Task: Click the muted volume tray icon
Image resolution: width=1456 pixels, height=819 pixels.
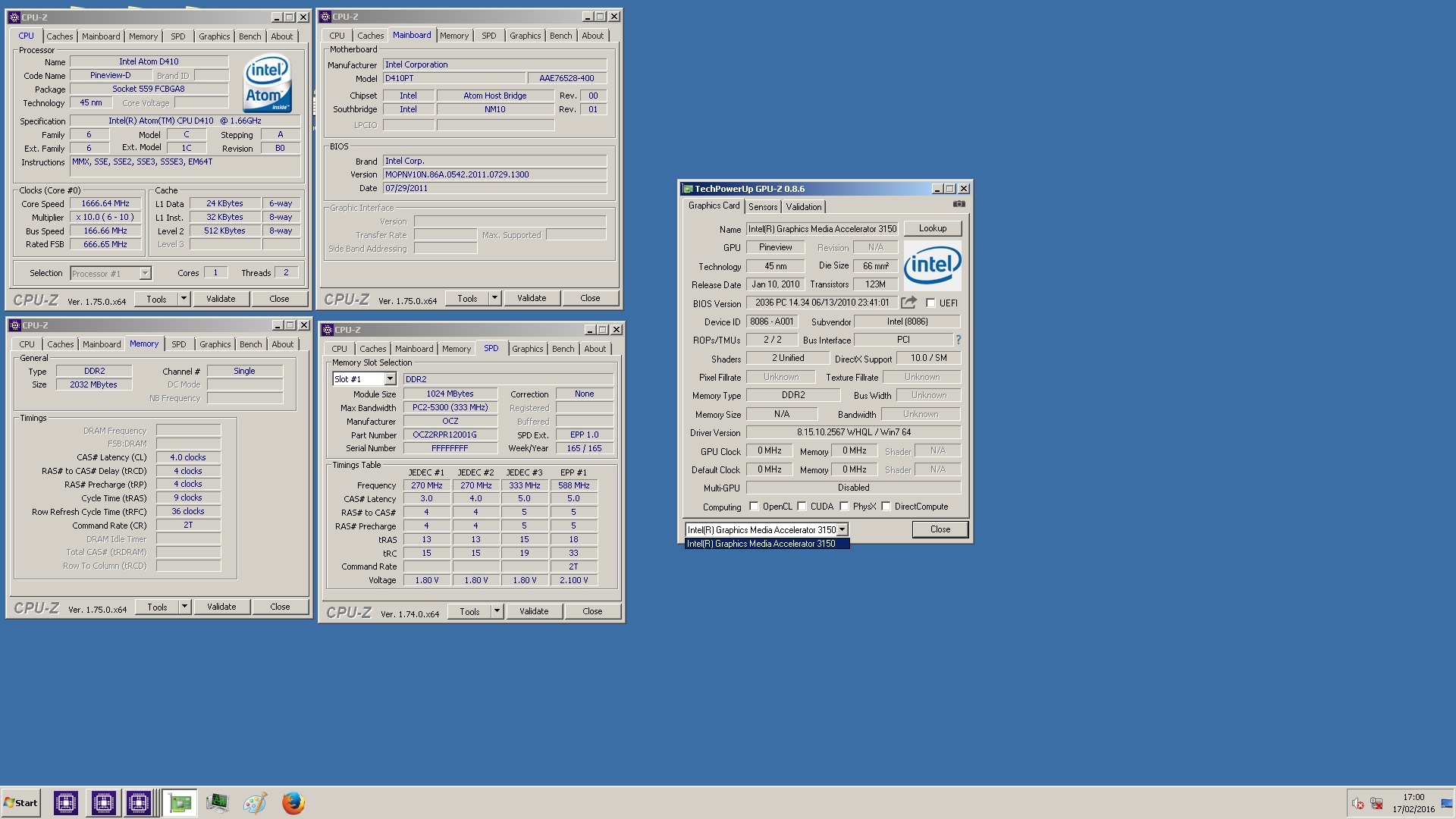Action: [x=1358, y=804]
